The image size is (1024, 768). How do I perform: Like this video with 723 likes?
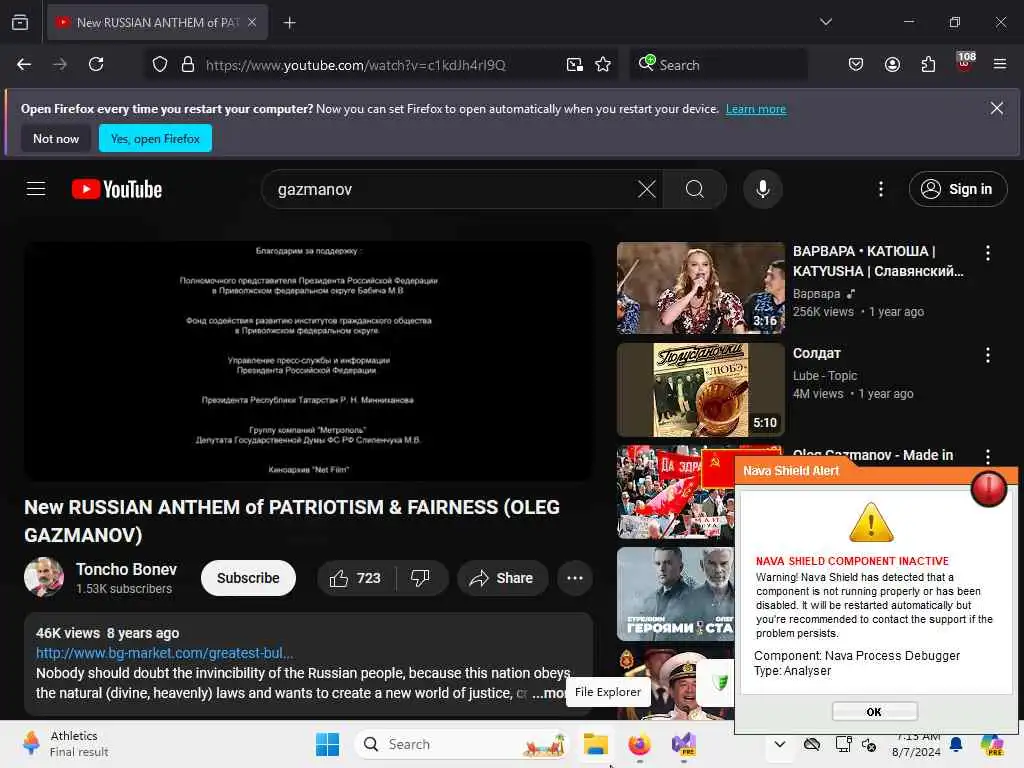[356, 578]
